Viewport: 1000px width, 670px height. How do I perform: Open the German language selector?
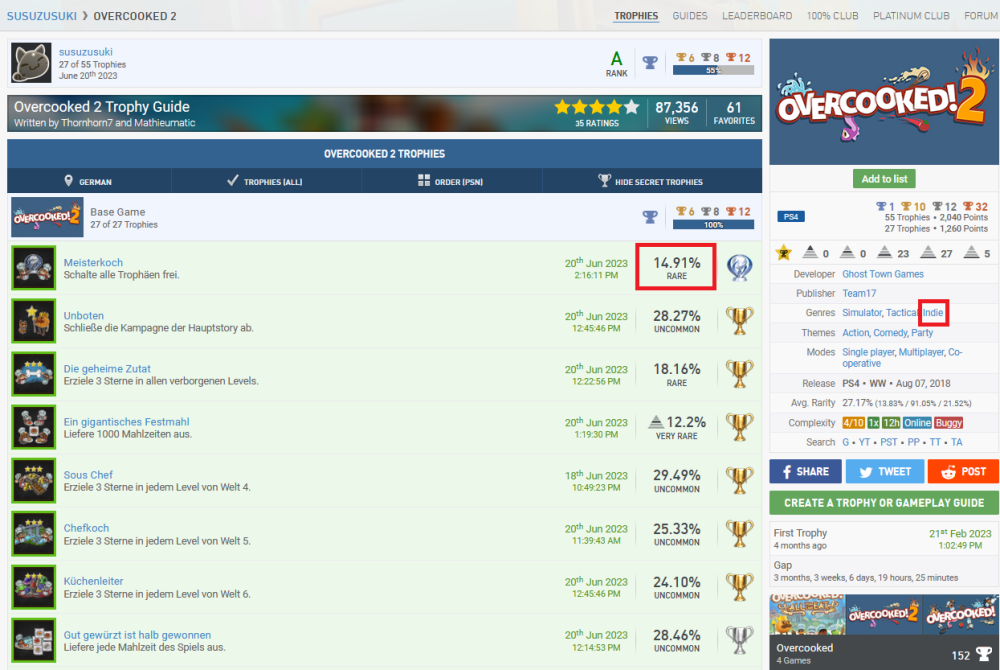(88, 181)
